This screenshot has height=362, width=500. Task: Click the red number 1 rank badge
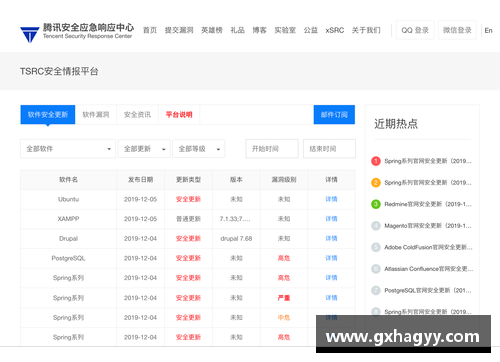coord(376,161)
